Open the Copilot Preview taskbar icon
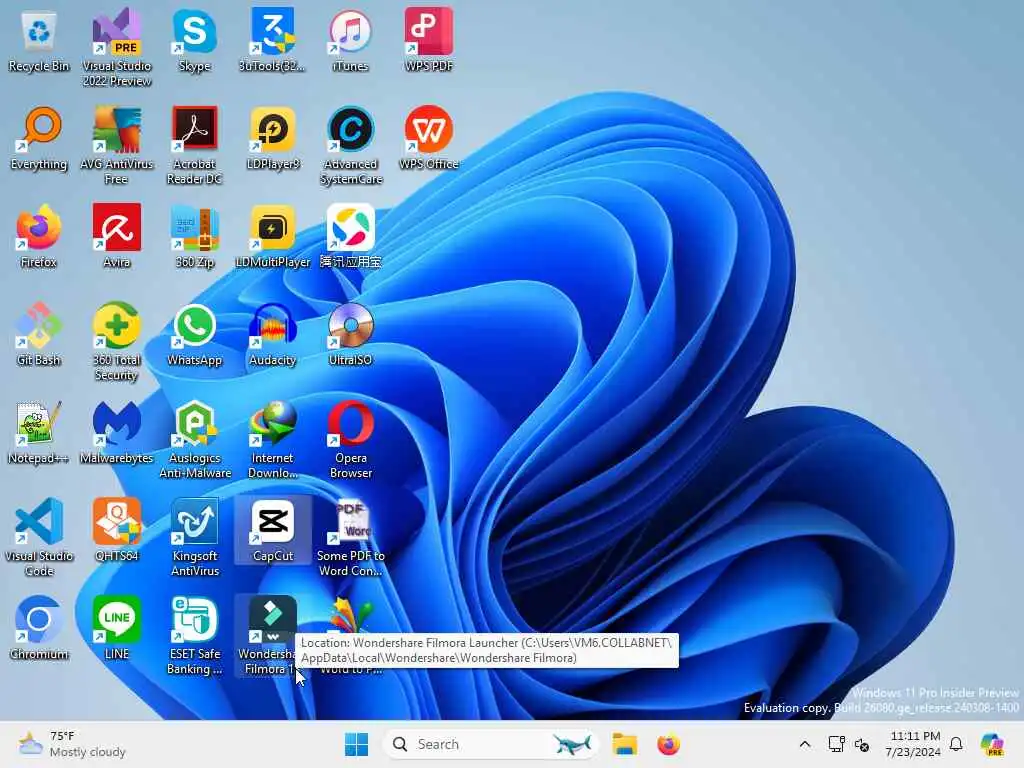 click(993, 744)
